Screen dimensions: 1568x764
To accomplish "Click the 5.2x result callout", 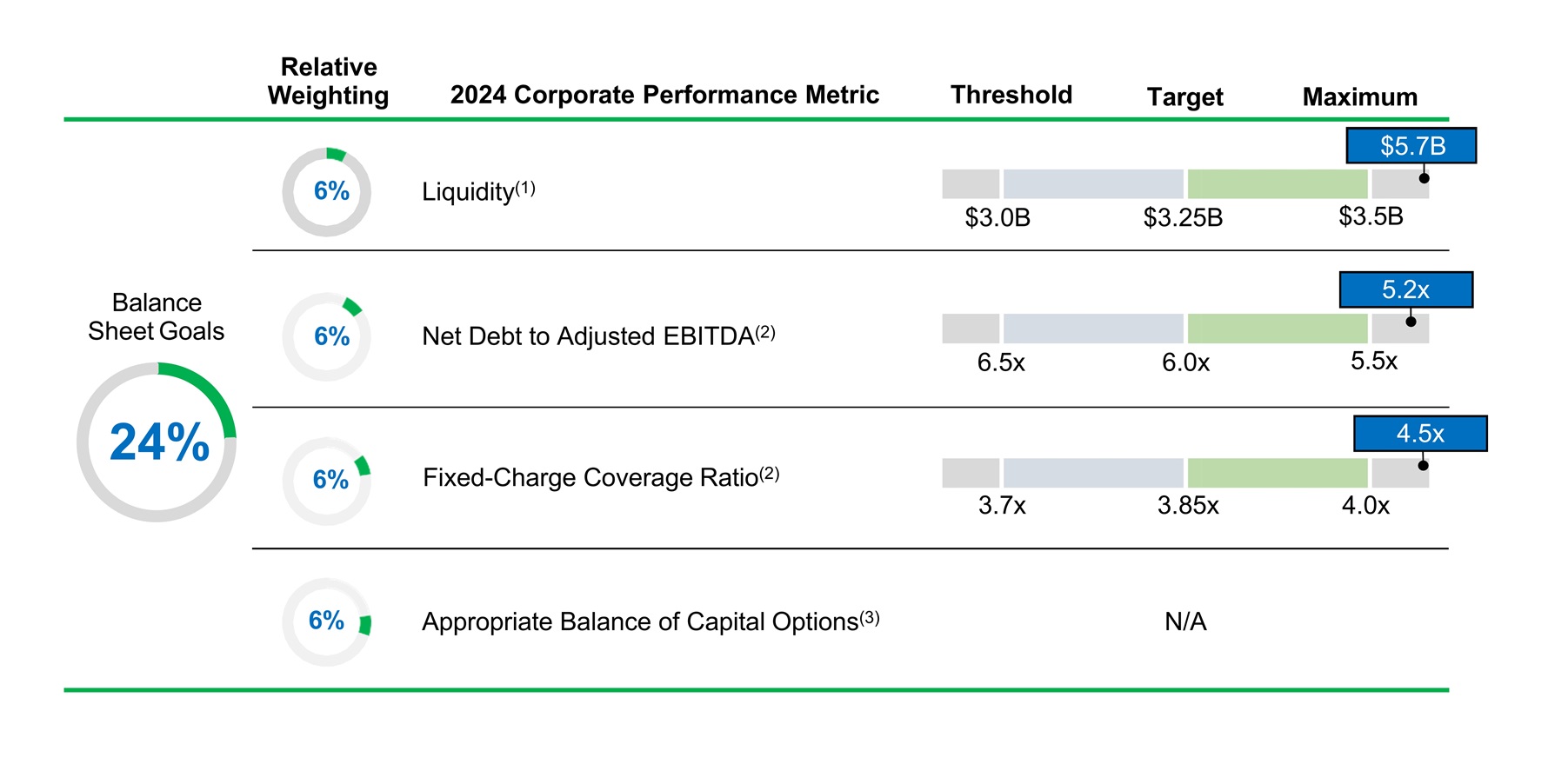I will 1405,289.
